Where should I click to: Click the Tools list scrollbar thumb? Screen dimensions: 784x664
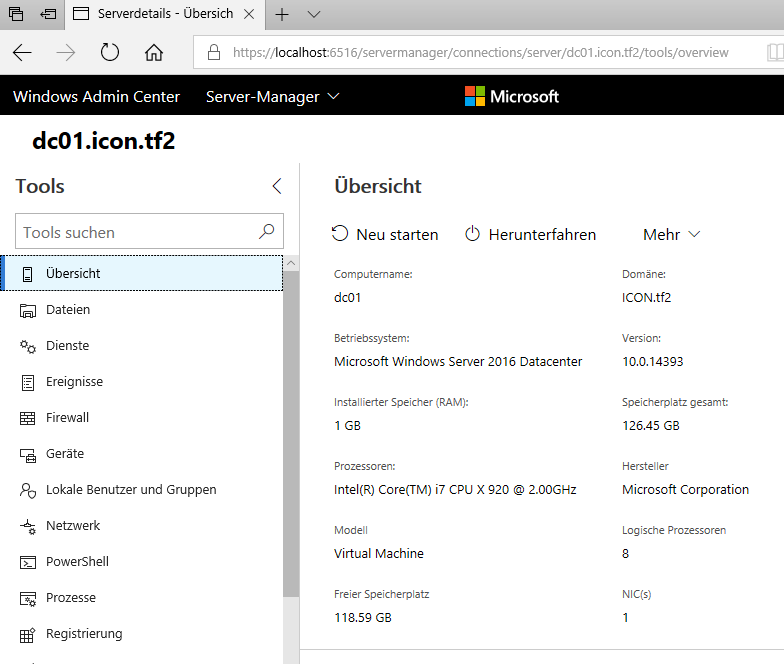click(291, 434)
